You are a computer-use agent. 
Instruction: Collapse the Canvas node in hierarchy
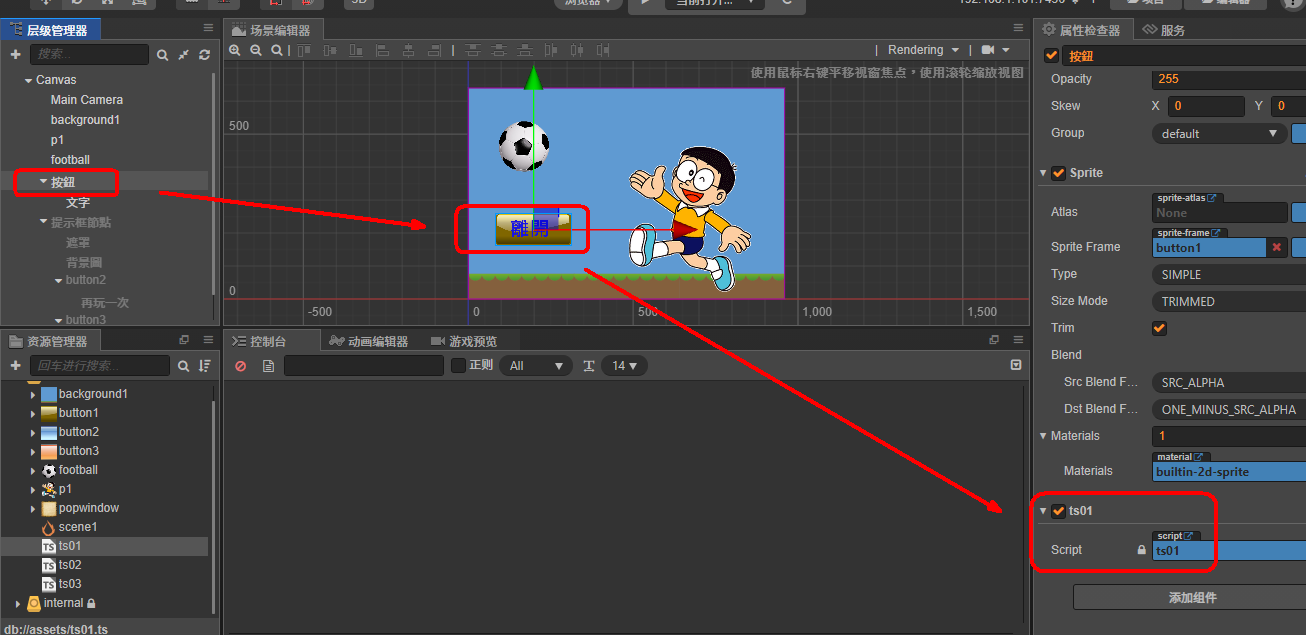[x=28, y=80]
